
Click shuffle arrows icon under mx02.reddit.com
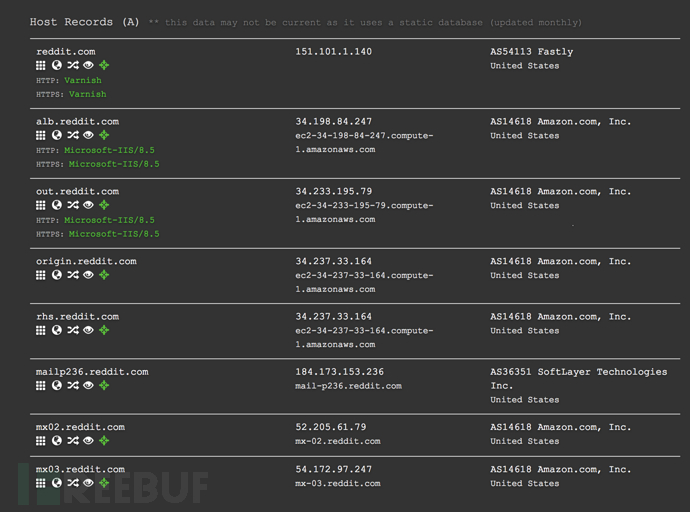(73, 440)
